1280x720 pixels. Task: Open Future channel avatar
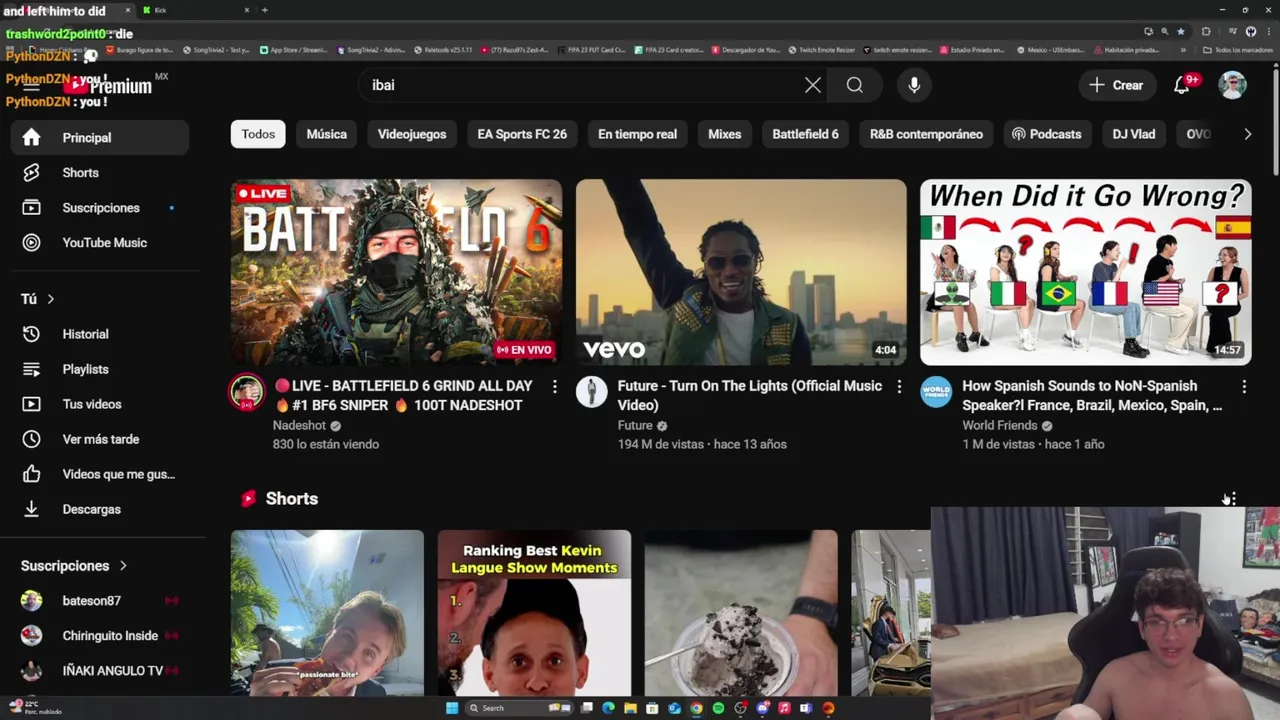(591, 392)
